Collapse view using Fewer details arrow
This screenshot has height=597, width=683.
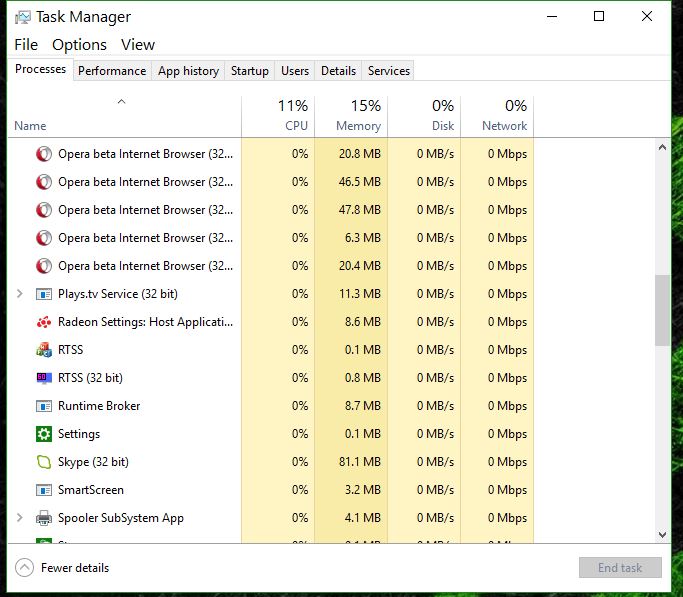[x=25, y=568]
